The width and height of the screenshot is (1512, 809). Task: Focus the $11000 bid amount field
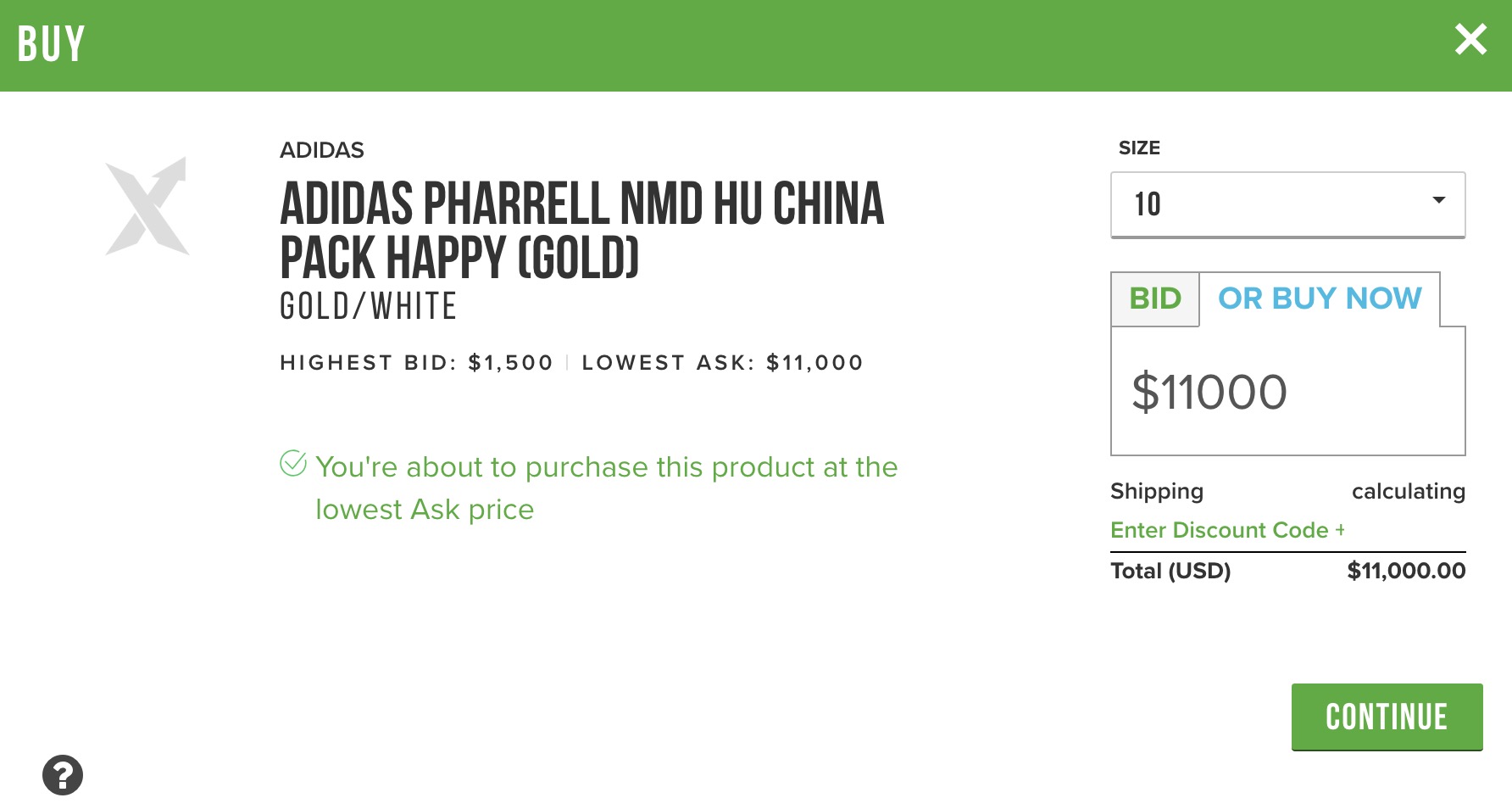[1287, 392]
